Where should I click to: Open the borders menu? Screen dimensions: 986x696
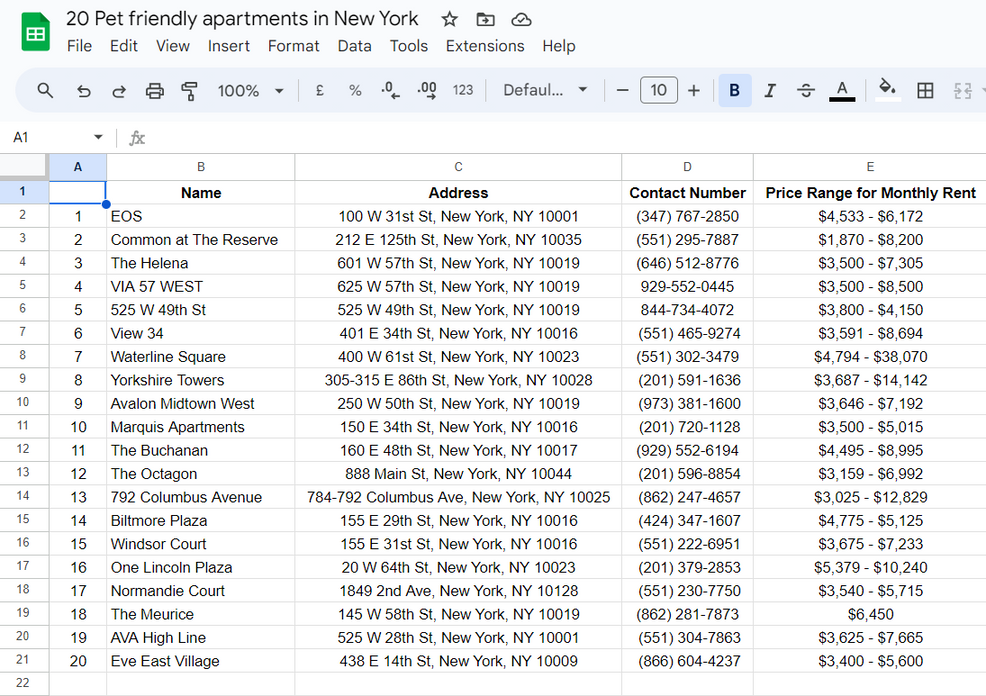point(925,91)
